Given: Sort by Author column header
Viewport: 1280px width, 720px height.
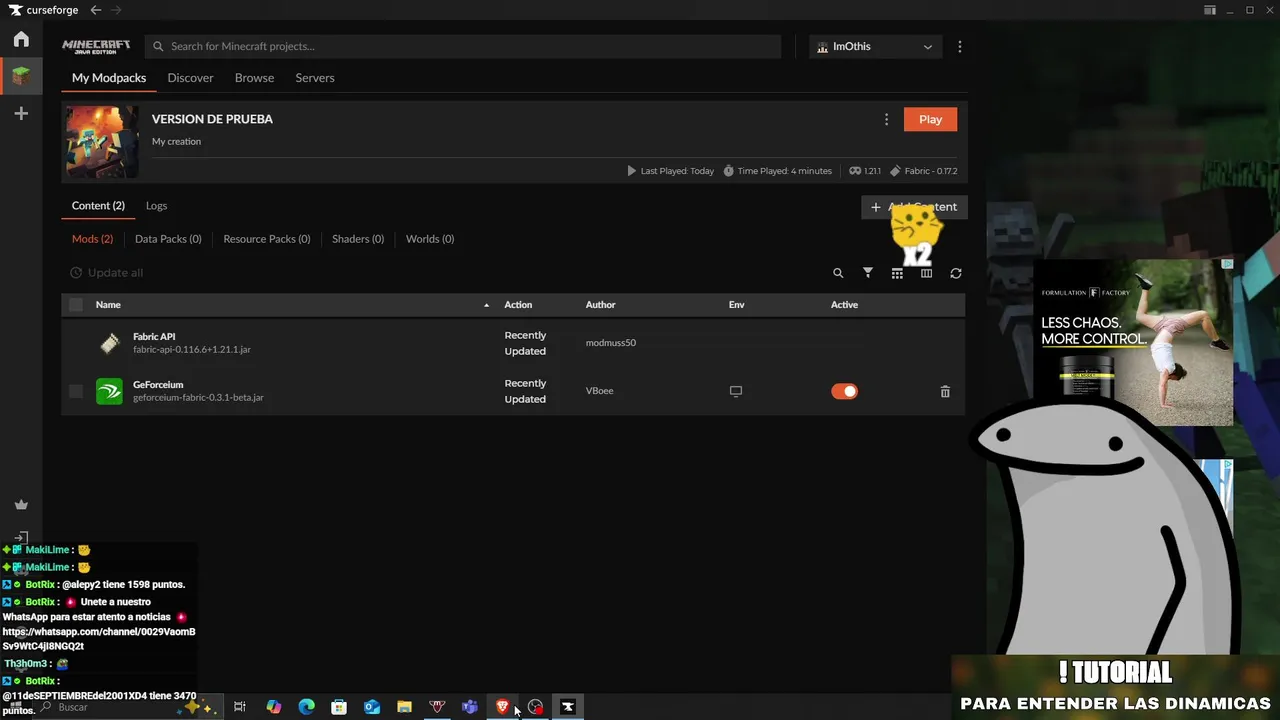Looking at the screenshot, I should click(601, 305).
